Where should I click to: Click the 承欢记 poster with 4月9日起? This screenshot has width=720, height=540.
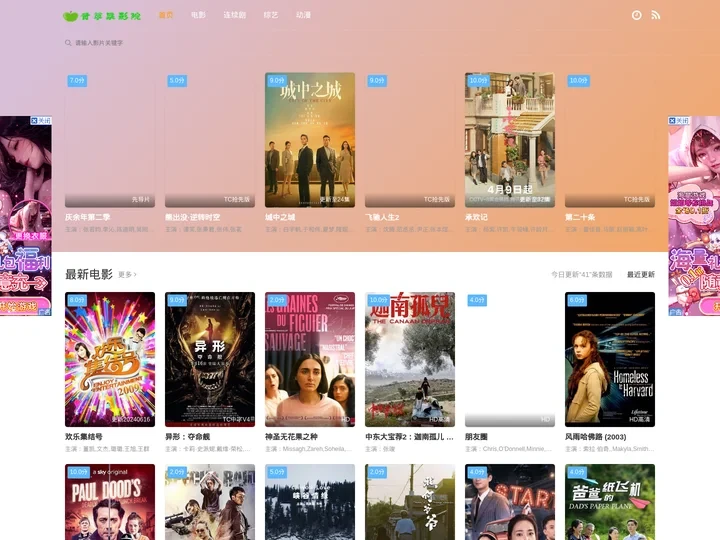coord(510,140)
